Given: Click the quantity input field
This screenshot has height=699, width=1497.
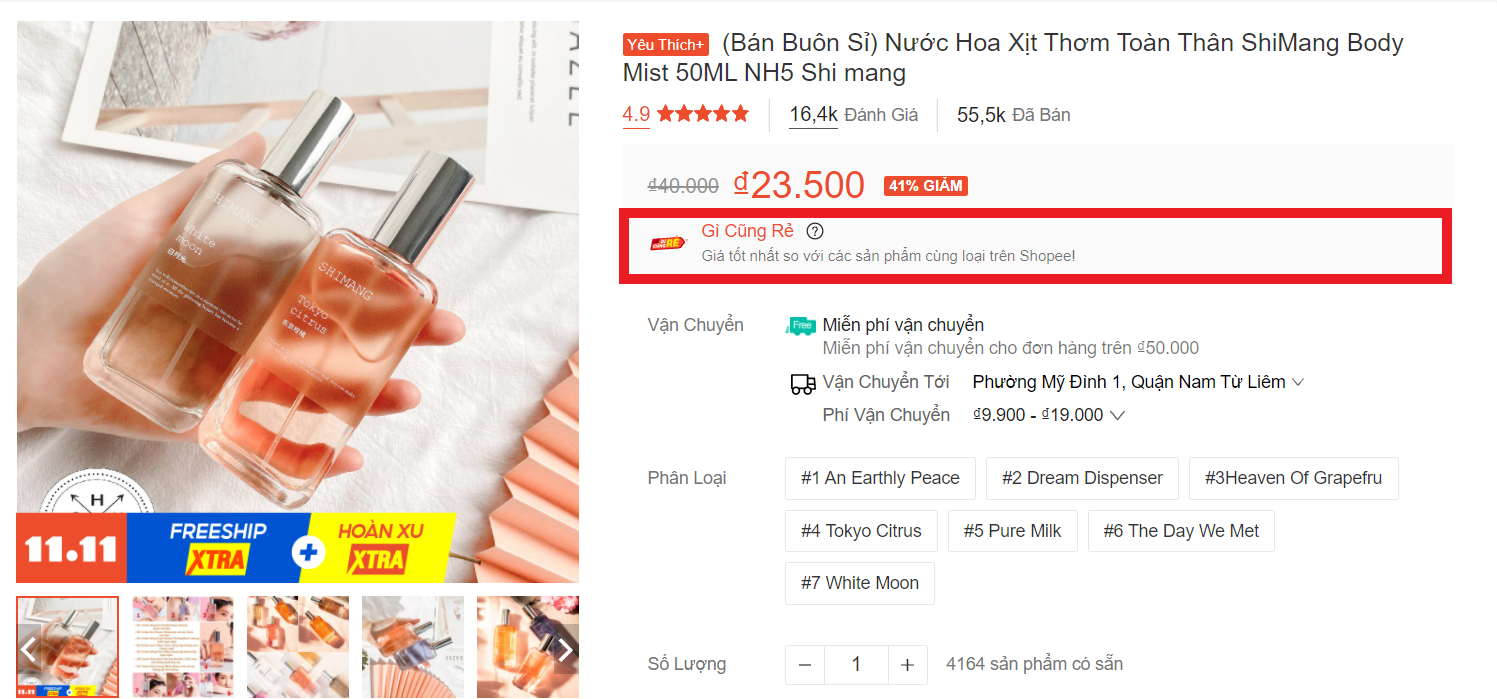Looking at the screenshot, I should (856, 665).
